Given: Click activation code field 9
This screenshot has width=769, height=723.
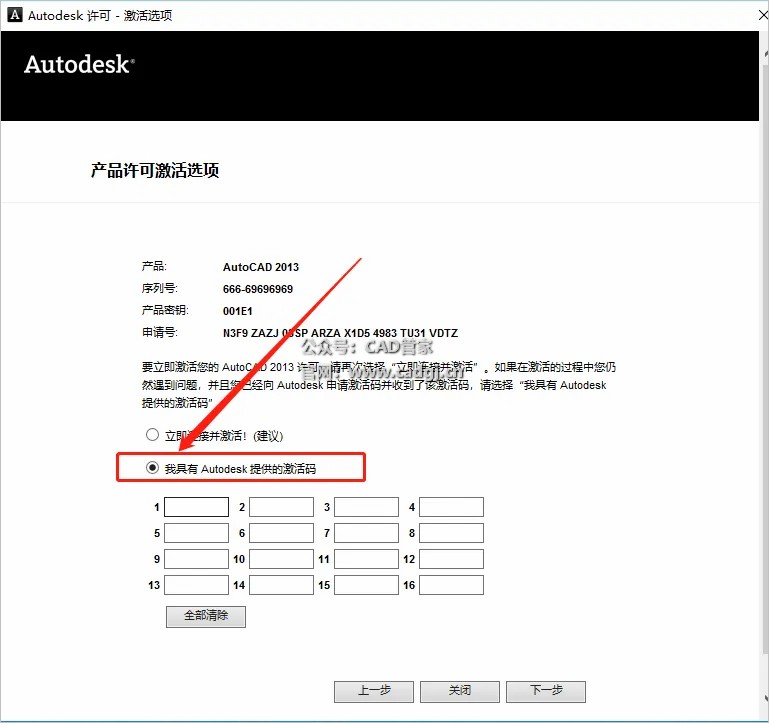Looking at the screenshot, I should pos(196,559).
